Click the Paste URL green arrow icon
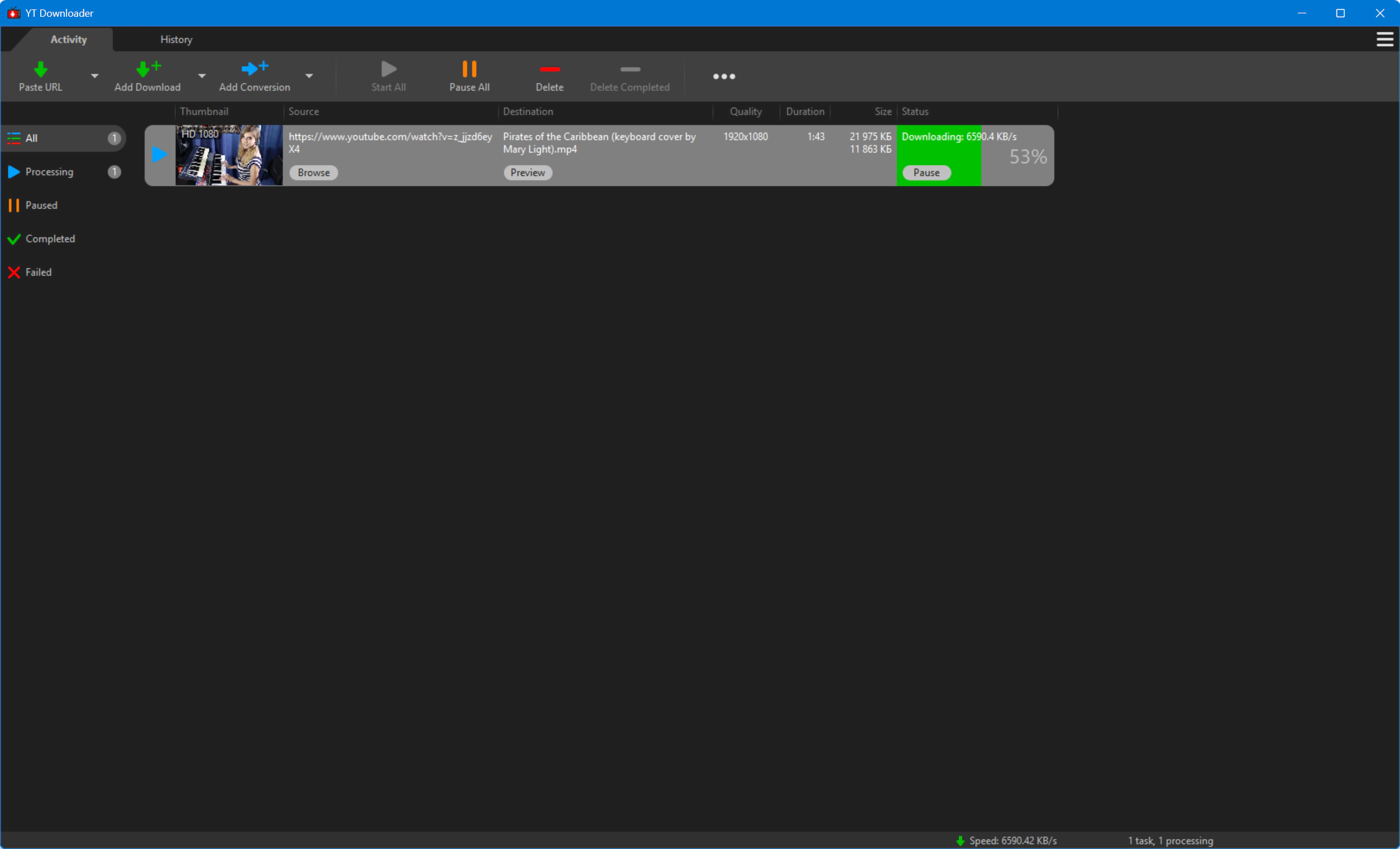Image resolution: width=1400 pixels, height=849 pixels. pos(40,69)
